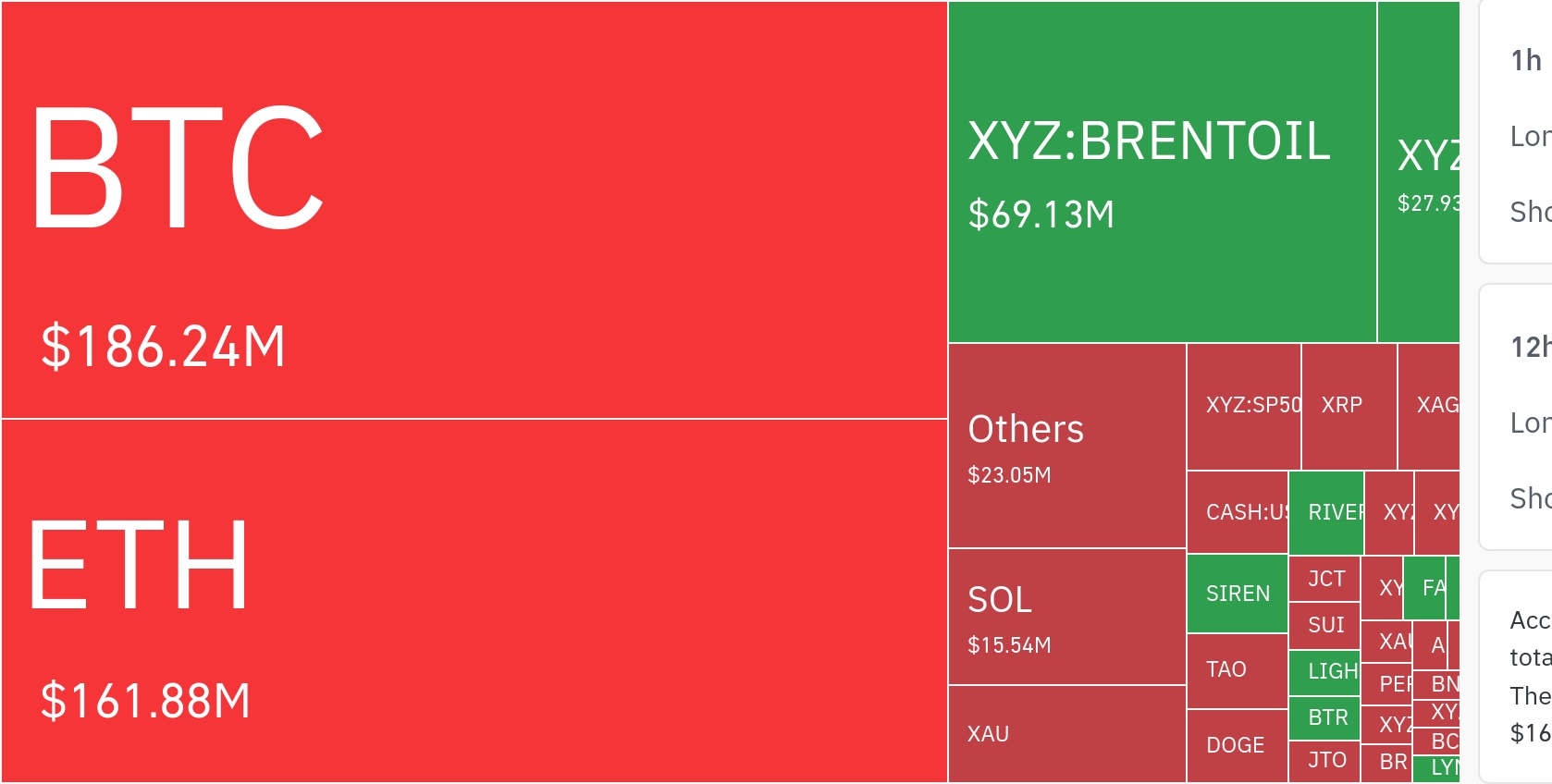Select the SOL $15.54M tile
Image resolution: width=1552 pixels, height=784 pixels.
[x=1066, y=617]
